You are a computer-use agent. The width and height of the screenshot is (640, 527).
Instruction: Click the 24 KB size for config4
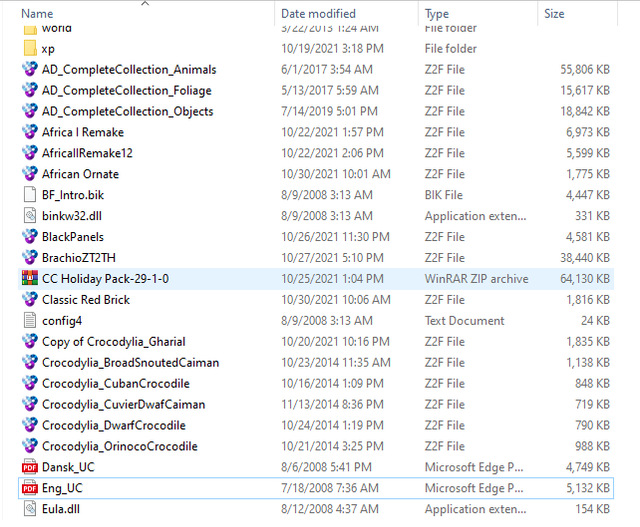tap(596, 320)
